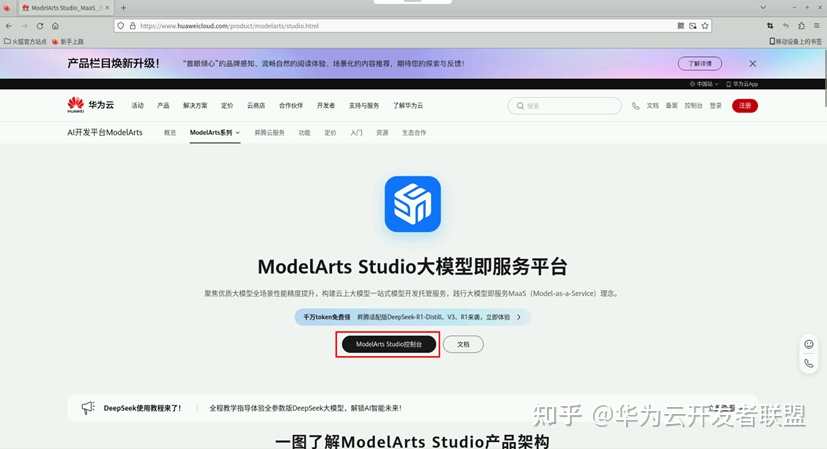Click the red 注册 button

pyautogui.click(x=744, y=106)
